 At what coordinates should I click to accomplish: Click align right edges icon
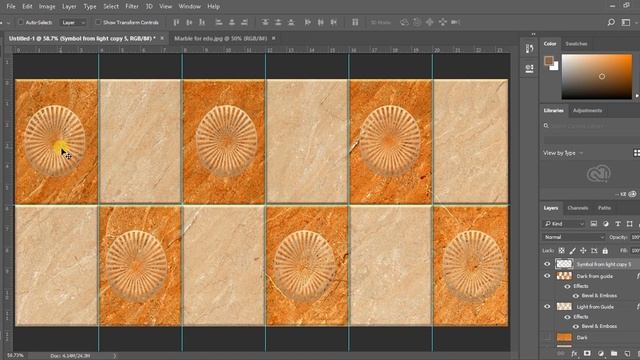point(244,22)
